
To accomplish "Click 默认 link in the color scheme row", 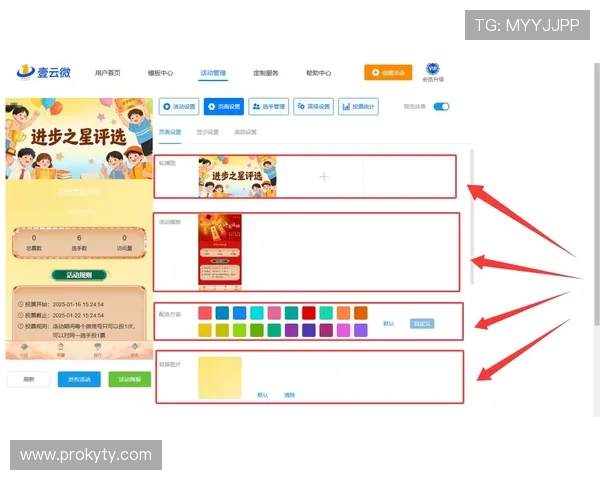I will click(388, 323).
